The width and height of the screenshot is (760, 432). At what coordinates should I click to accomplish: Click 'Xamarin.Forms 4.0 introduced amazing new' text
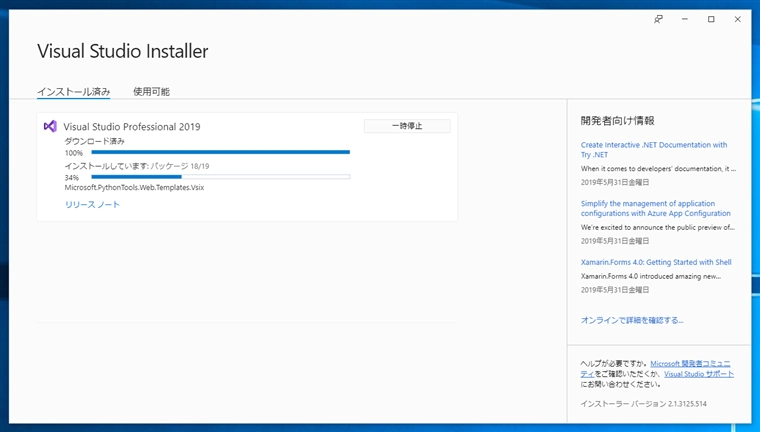(x=651, y=276)
